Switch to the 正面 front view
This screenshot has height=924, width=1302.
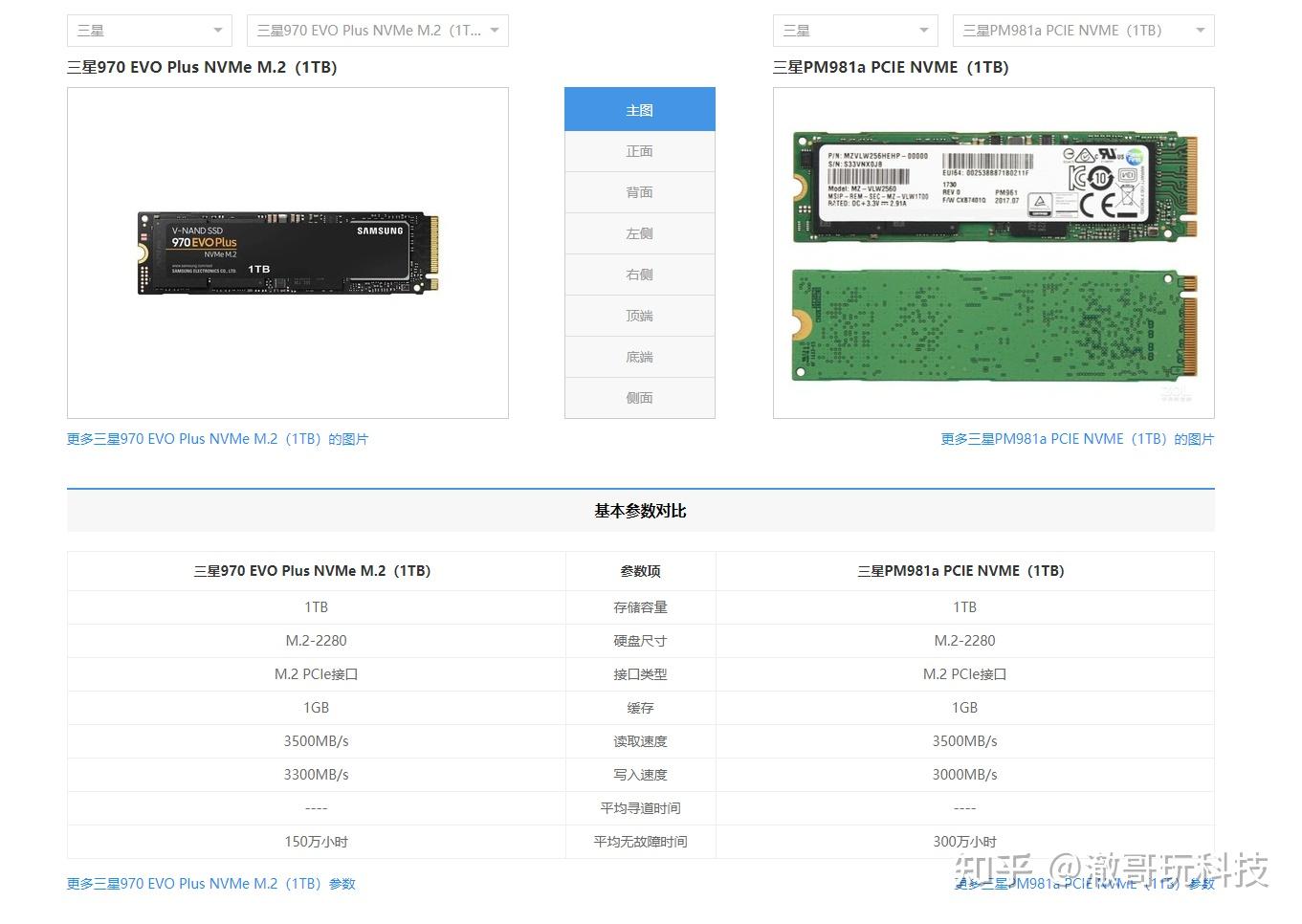639,150
